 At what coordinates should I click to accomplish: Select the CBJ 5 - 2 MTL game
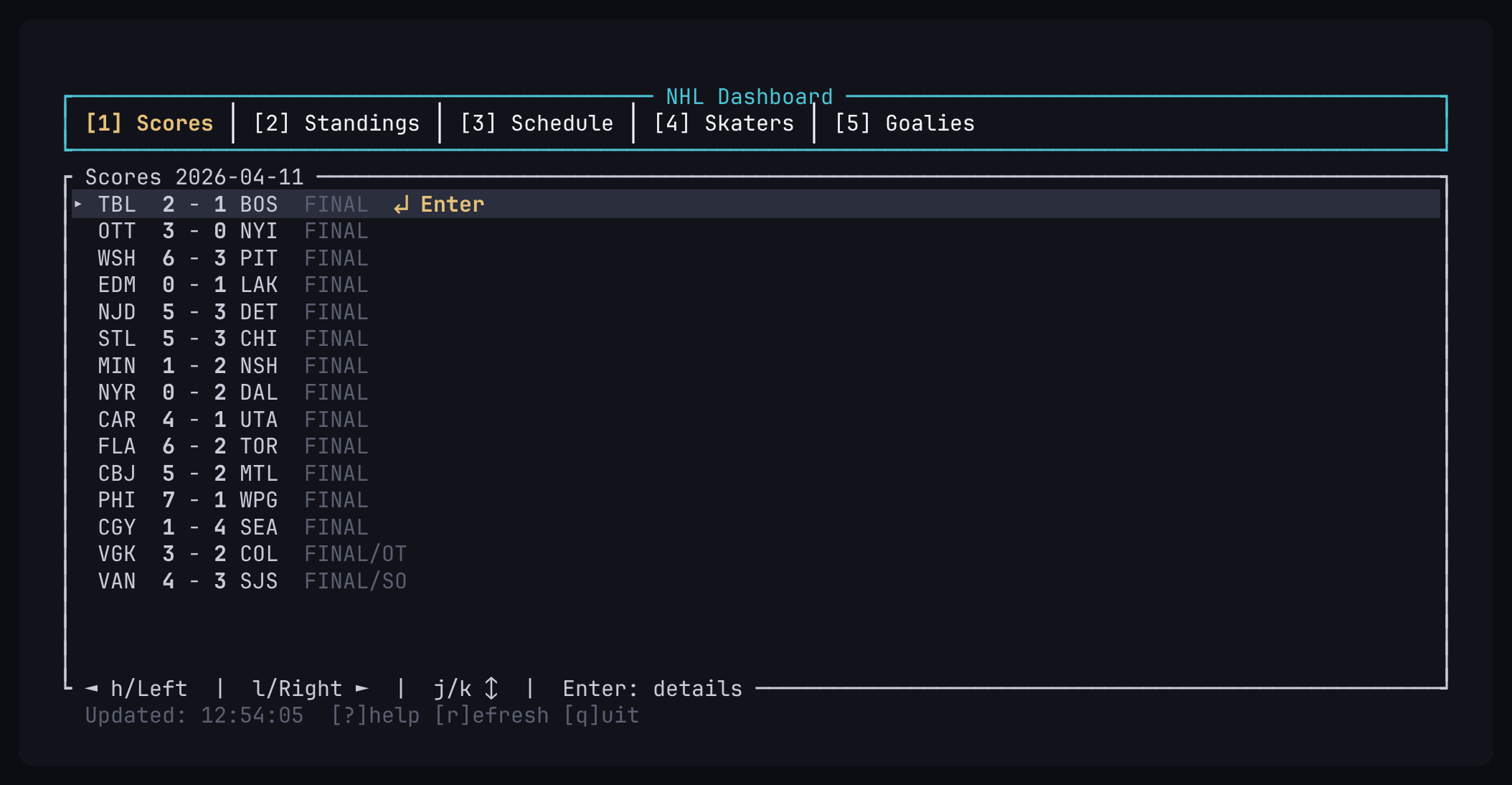(x=756, y=474)
